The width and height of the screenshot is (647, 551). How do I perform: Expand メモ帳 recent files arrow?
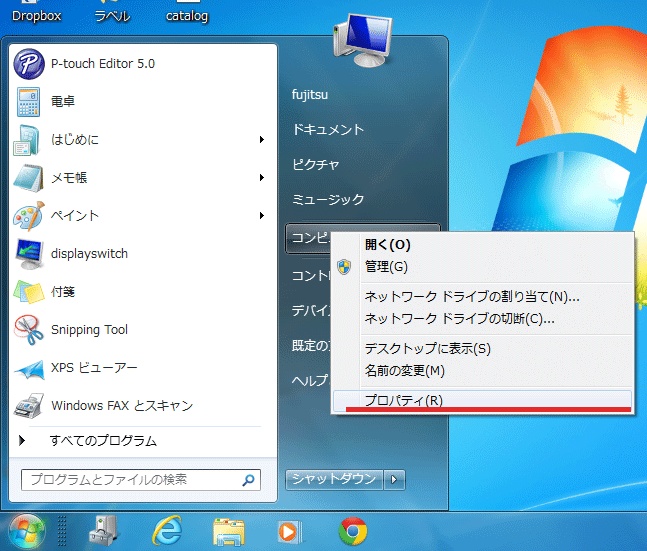[x=262, y=177]
